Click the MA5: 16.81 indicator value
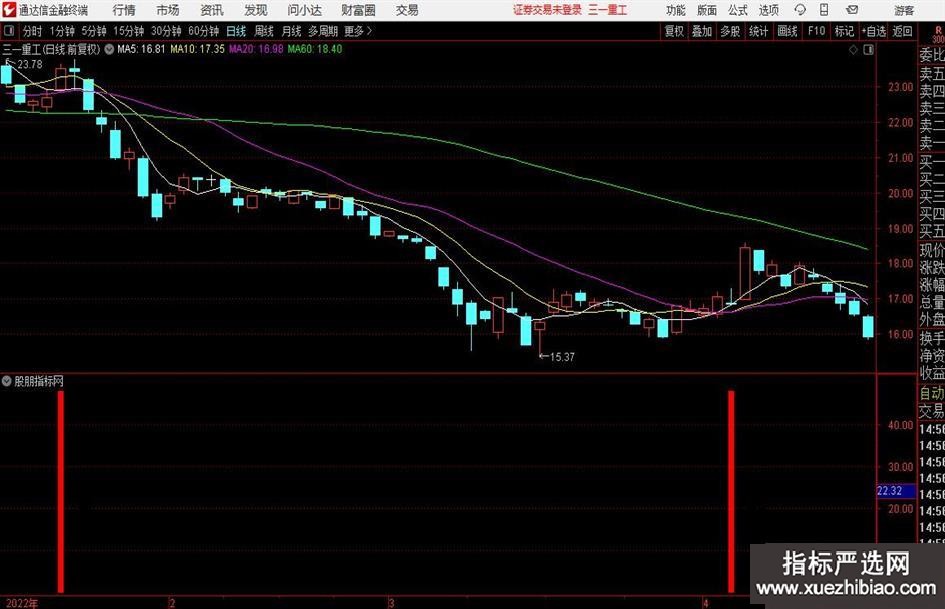Screen dimensions: 945x609 pyautogui.click(x=141, y=49)
